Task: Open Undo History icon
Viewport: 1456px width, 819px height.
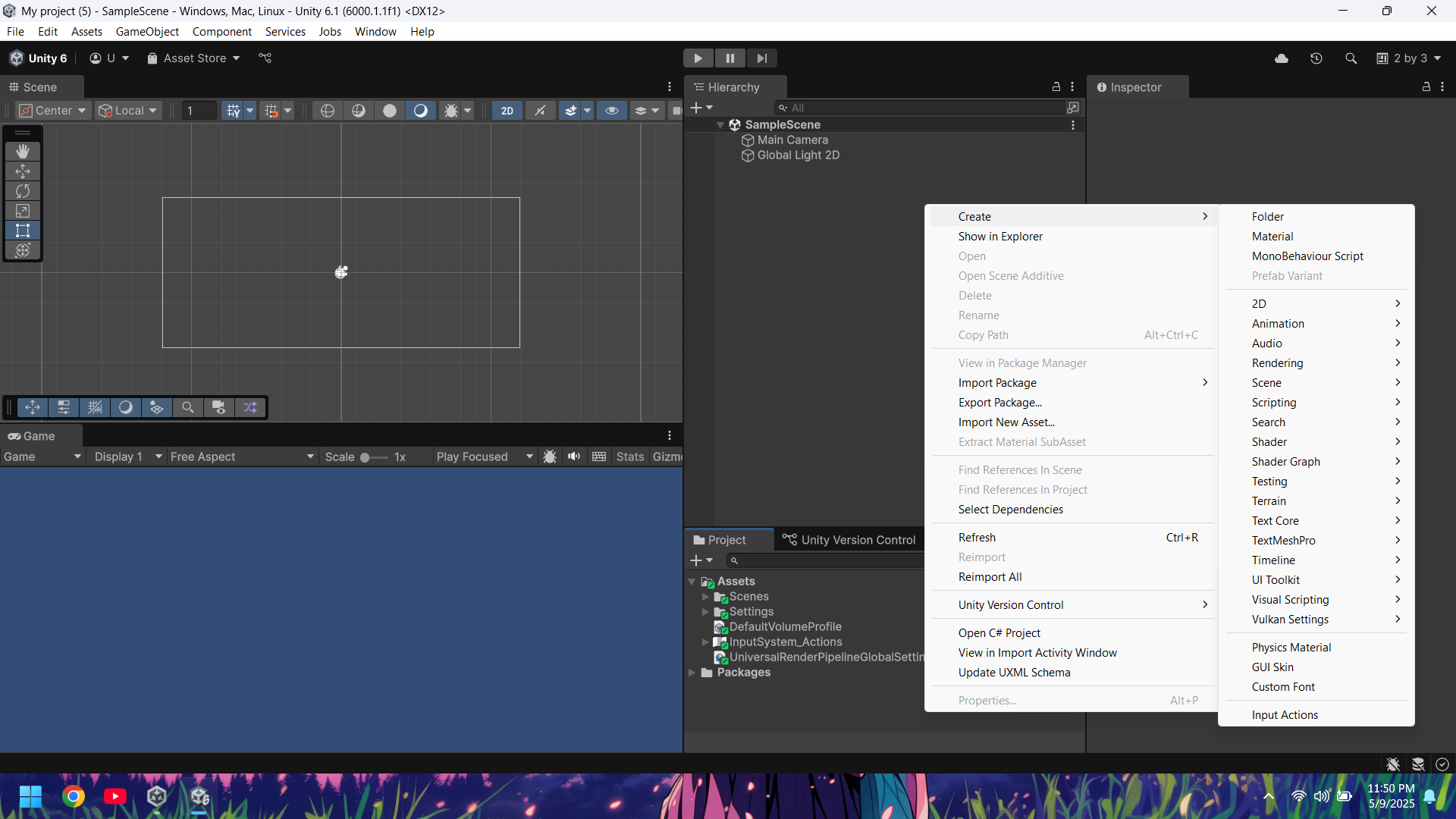Action: [1316, 58]
